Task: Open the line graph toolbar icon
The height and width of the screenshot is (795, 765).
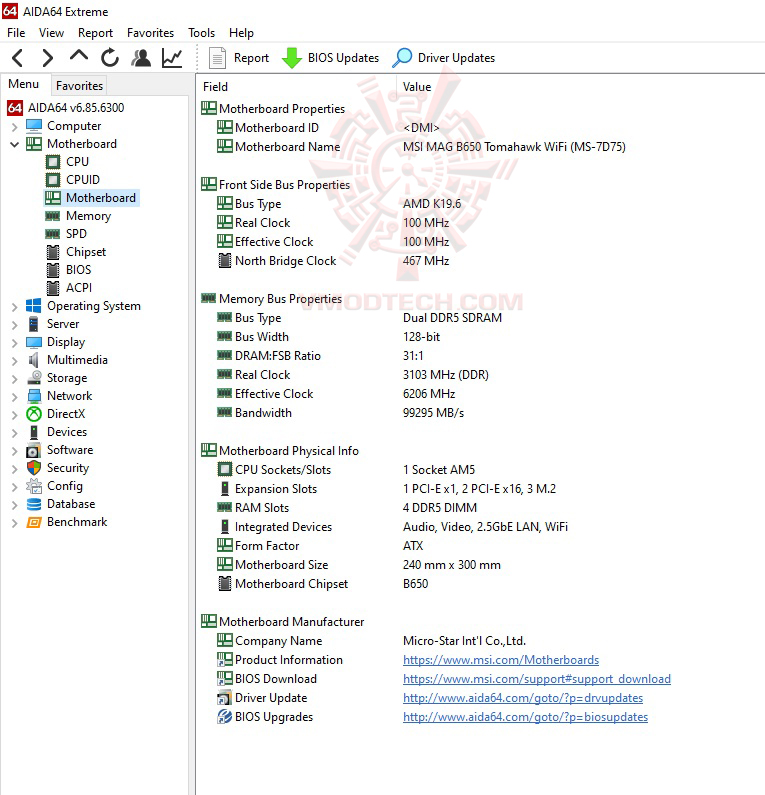Action: (x=172, y=58)
